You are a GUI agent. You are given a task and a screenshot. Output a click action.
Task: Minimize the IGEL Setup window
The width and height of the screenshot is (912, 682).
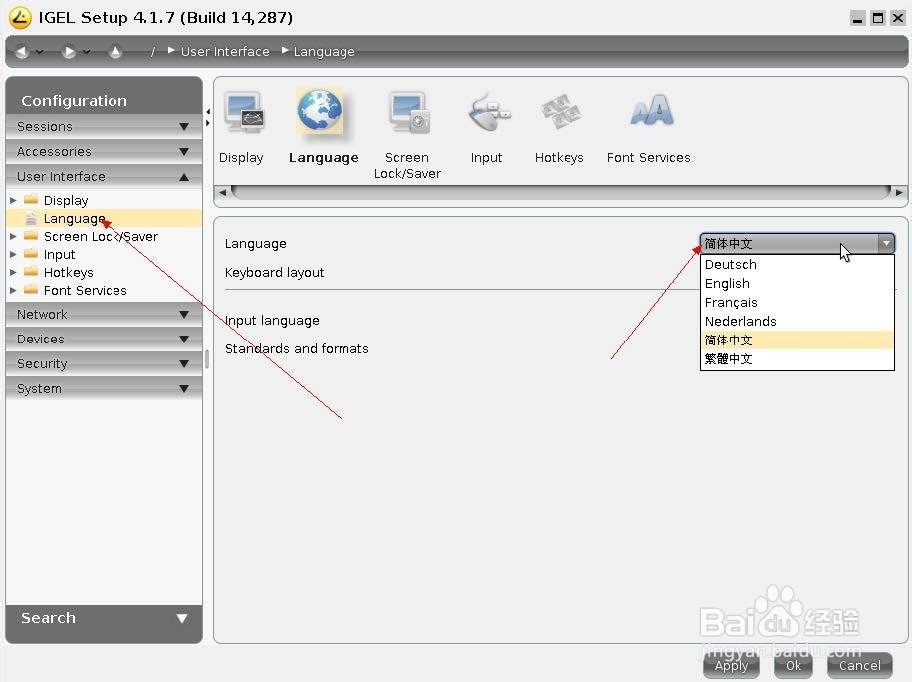857,19
